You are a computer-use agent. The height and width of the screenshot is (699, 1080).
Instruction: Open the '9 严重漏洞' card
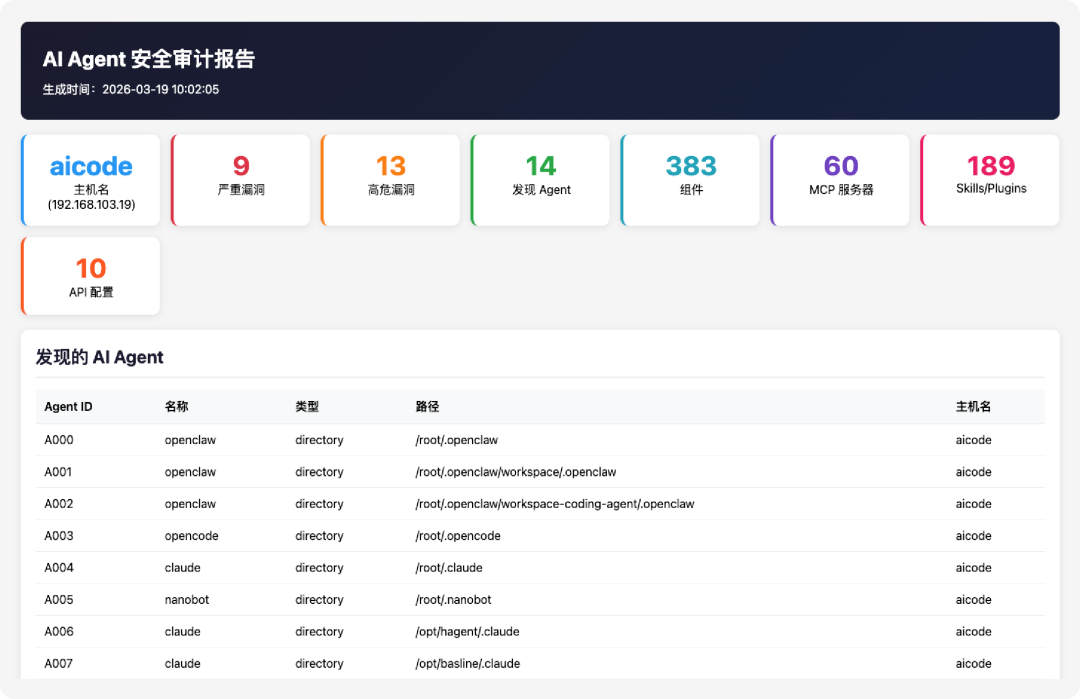(240, 180)
